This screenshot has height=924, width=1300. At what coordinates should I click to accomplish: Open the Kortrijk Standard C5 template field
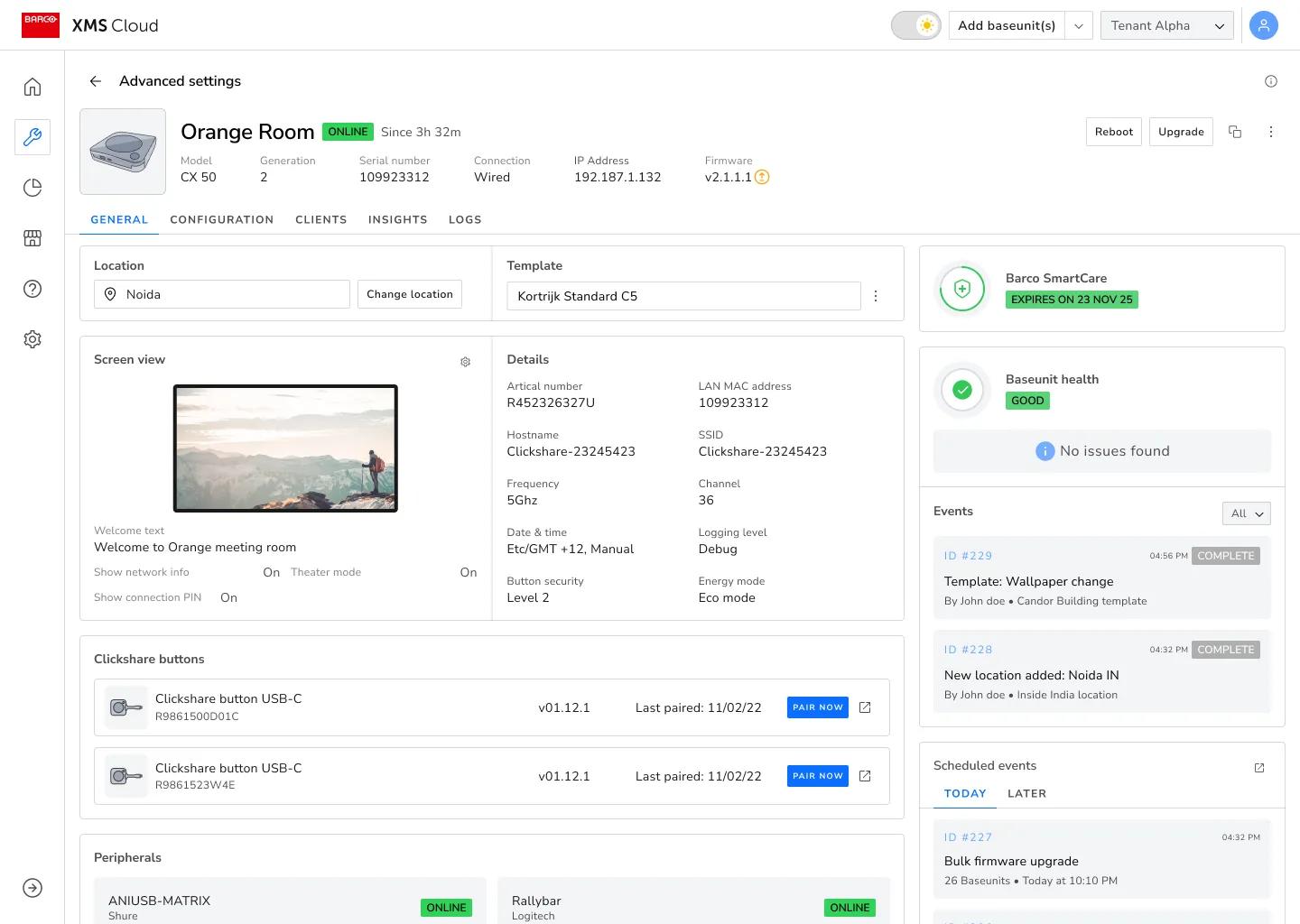[683, 296]
